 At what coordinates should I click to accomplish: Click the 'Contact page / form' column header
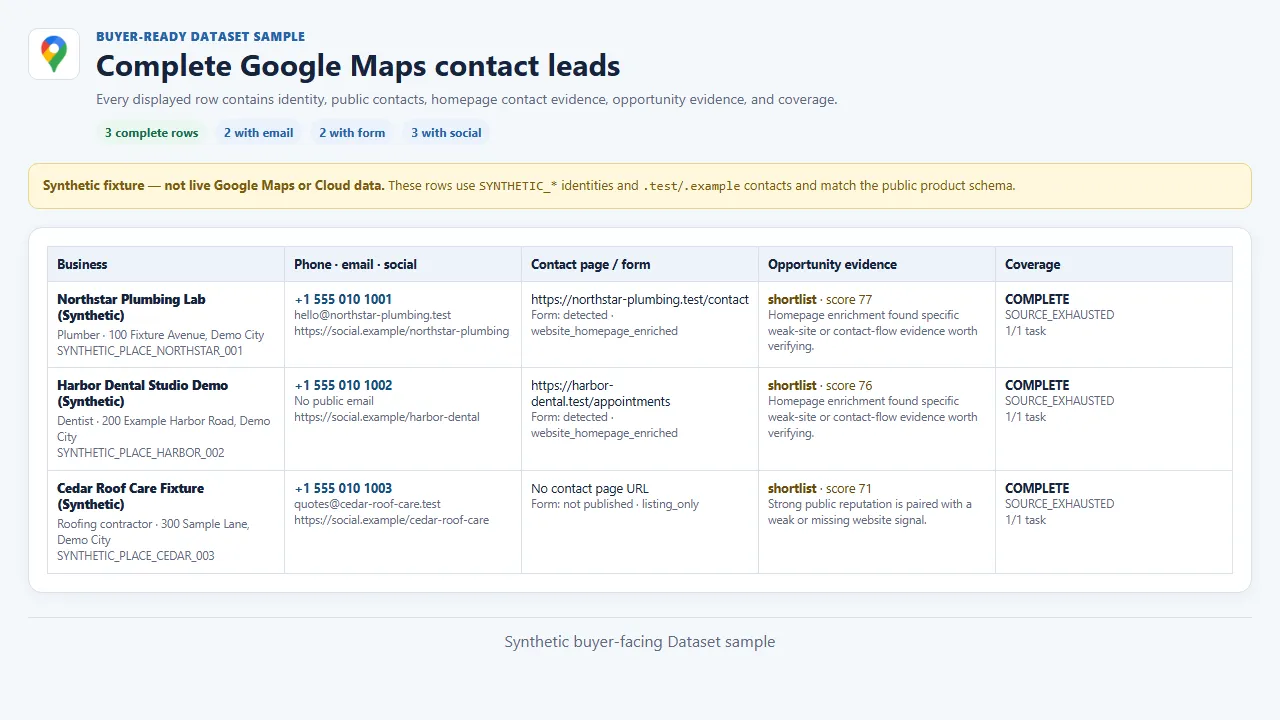640,264
